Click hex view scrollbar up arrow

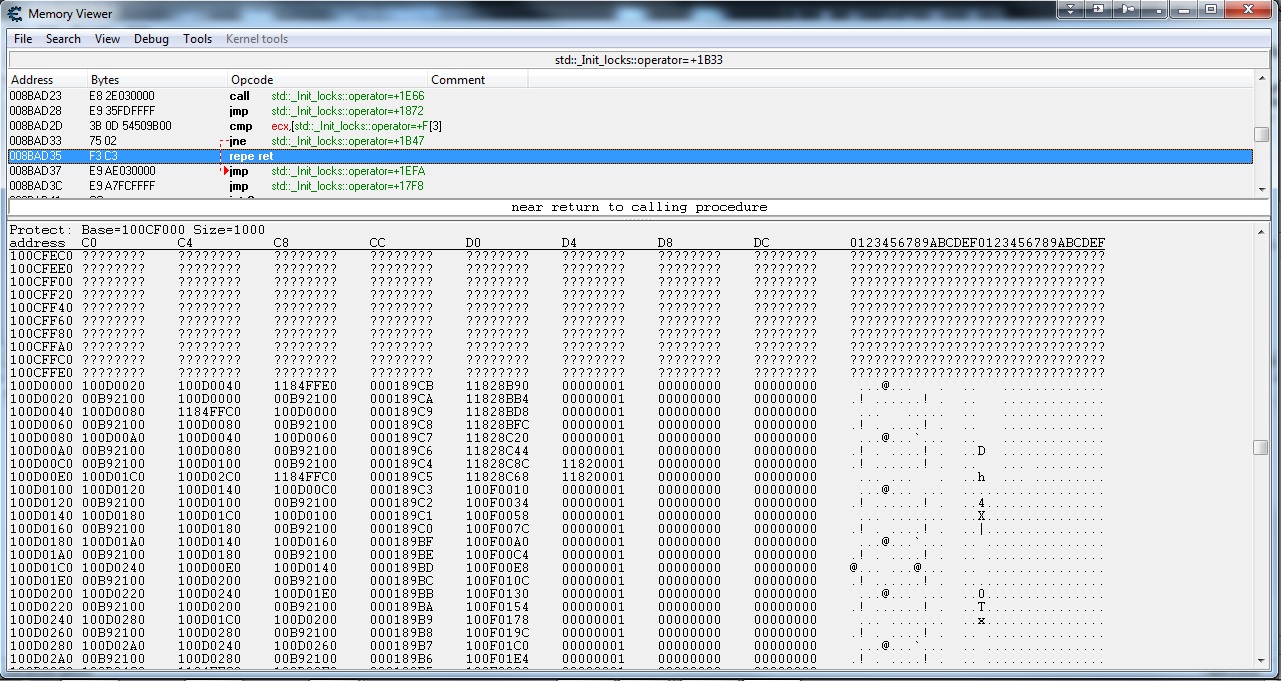pos(1261,231)
